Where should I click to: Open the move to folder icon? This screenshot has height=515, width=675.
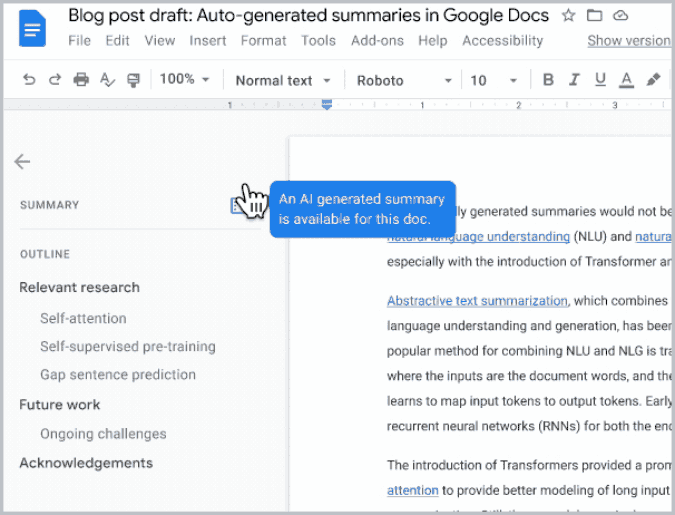coord(594,16)
